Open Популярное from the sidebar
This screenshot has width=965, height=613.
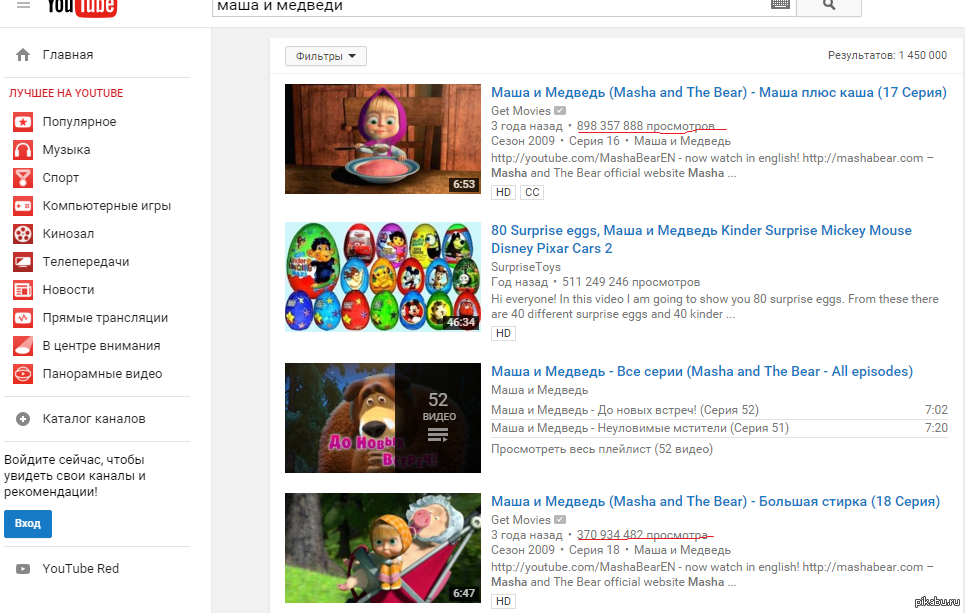coord(79,122)
